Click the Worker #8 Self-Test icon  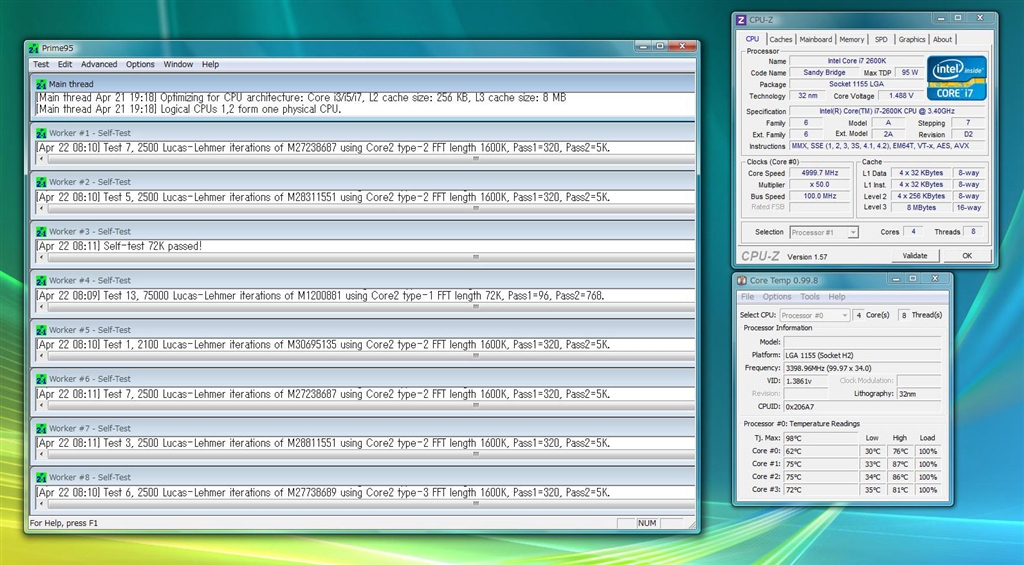[x=41, y=478]
